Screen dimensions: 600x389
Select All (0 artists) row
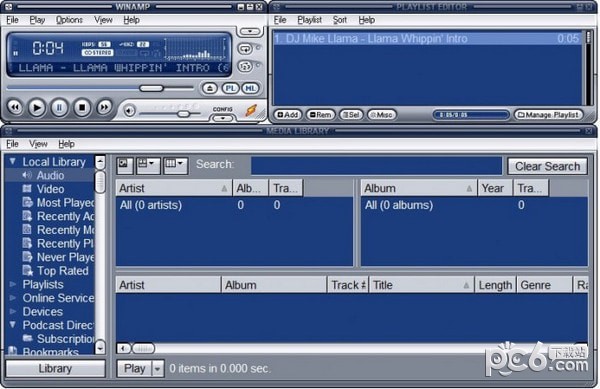coord(234,205)
